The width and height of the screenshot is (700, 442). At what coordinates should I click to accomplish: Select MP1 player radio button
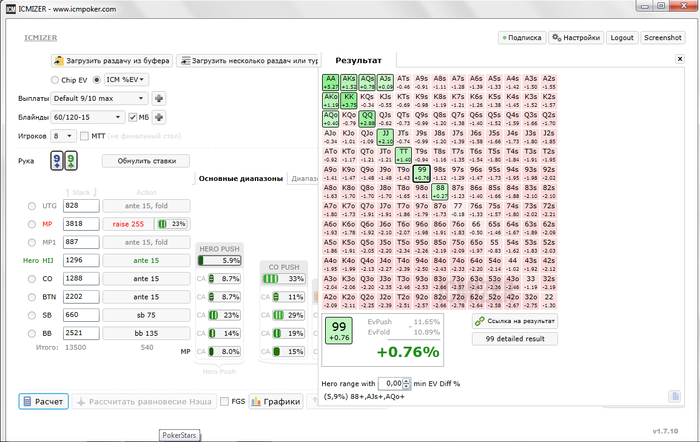32,242
